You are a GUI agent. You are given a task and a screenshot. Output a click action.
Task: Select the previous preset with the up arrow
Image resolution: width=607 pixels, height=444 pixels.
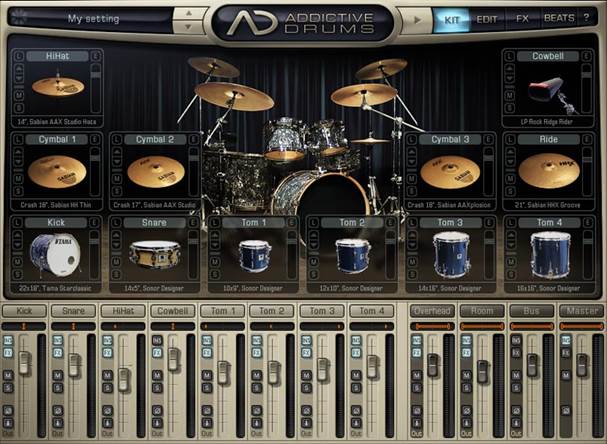189,13
